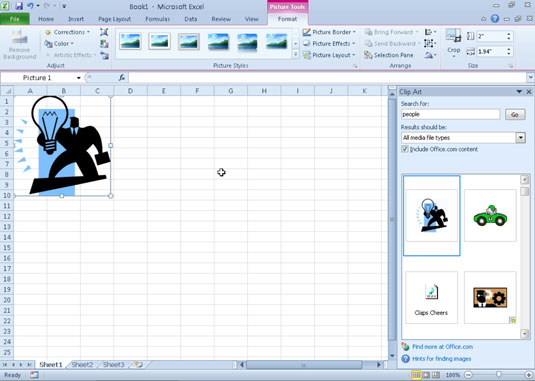This screenshot has width=535, height=381.
Task: Switch to the Review tab
Action: 221,19
